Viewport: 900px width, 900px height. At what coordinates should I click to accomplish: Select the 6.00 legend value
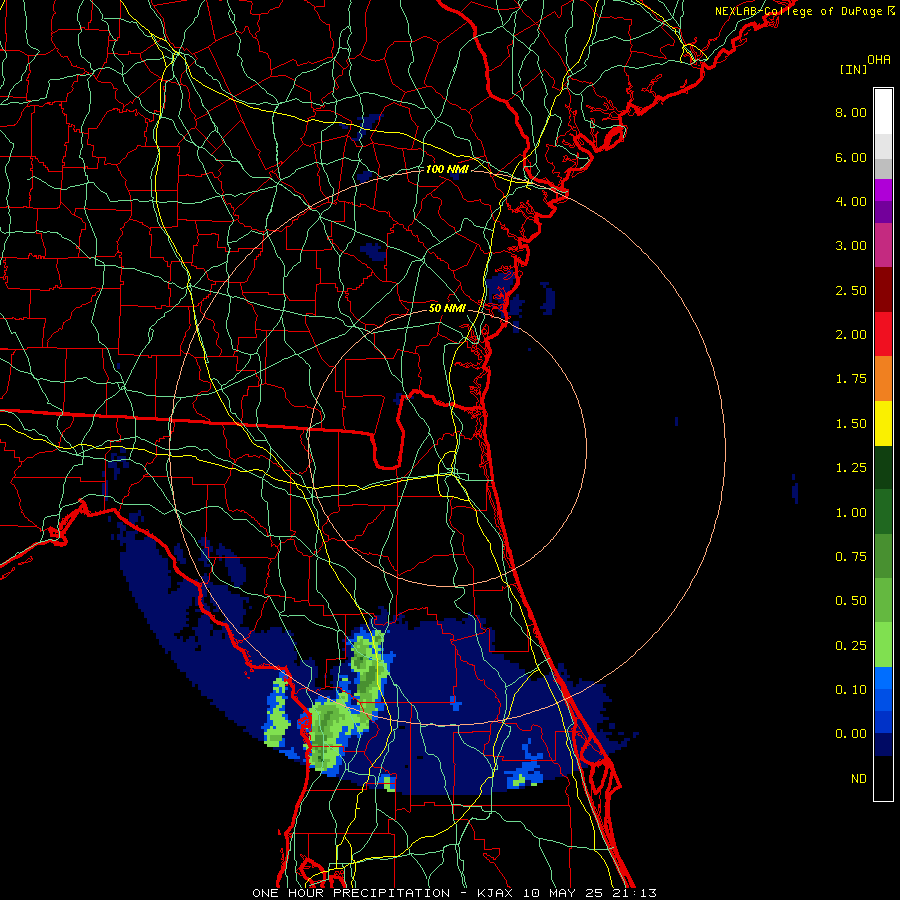[x=851, y=157]
